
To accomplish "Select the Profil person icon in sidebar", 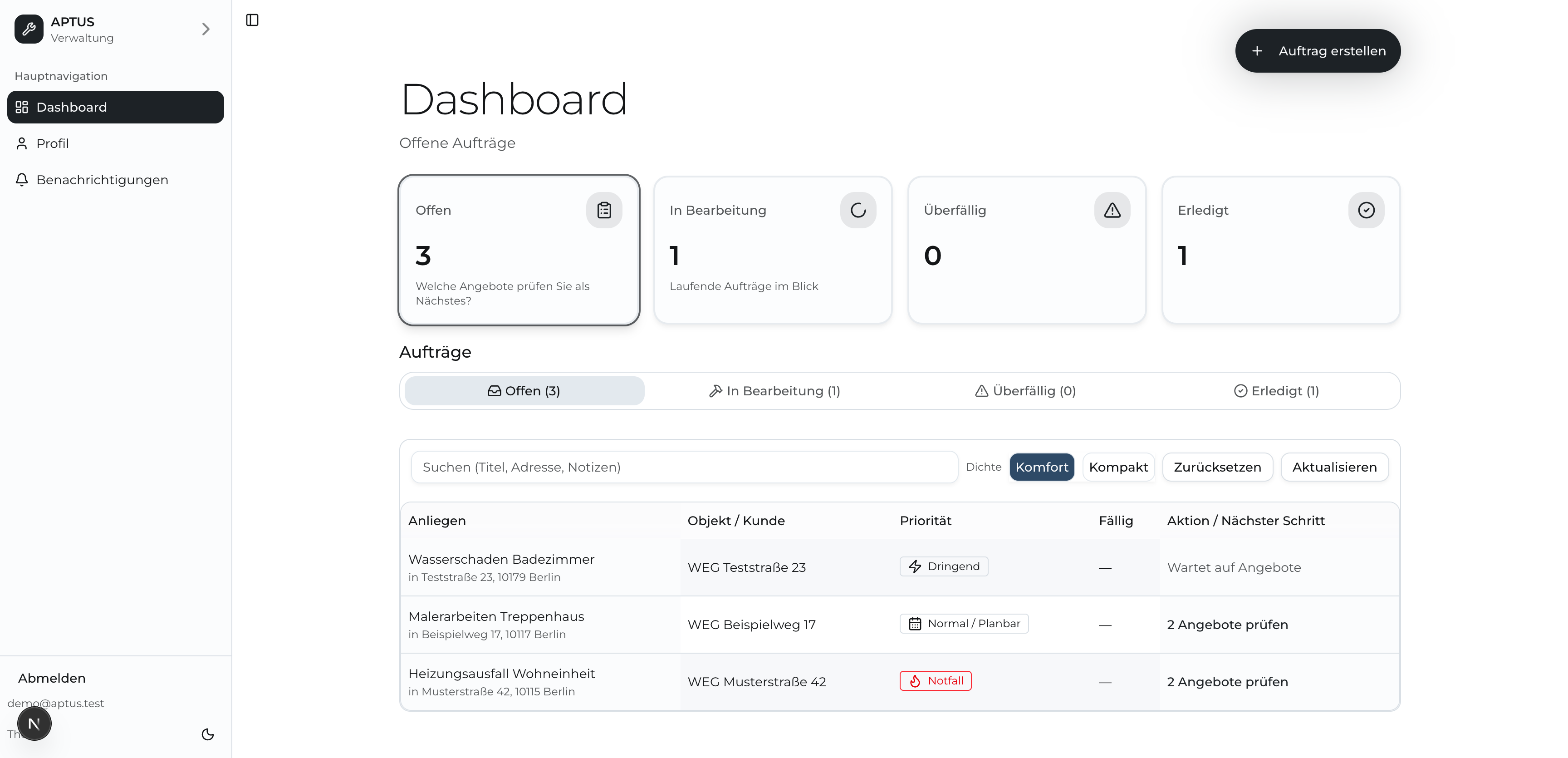I will tap(22, 143).
